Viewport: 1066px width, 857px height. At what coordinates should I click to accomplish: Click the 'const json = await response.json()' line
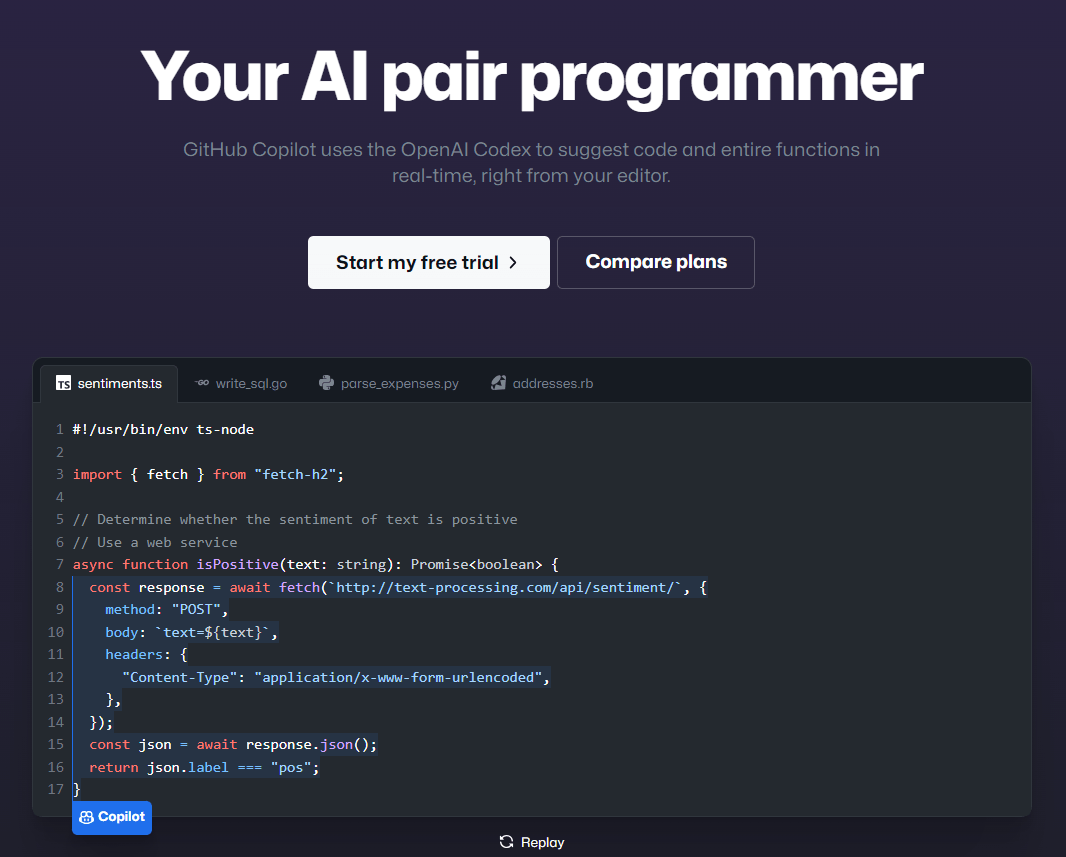click(233, 744)
